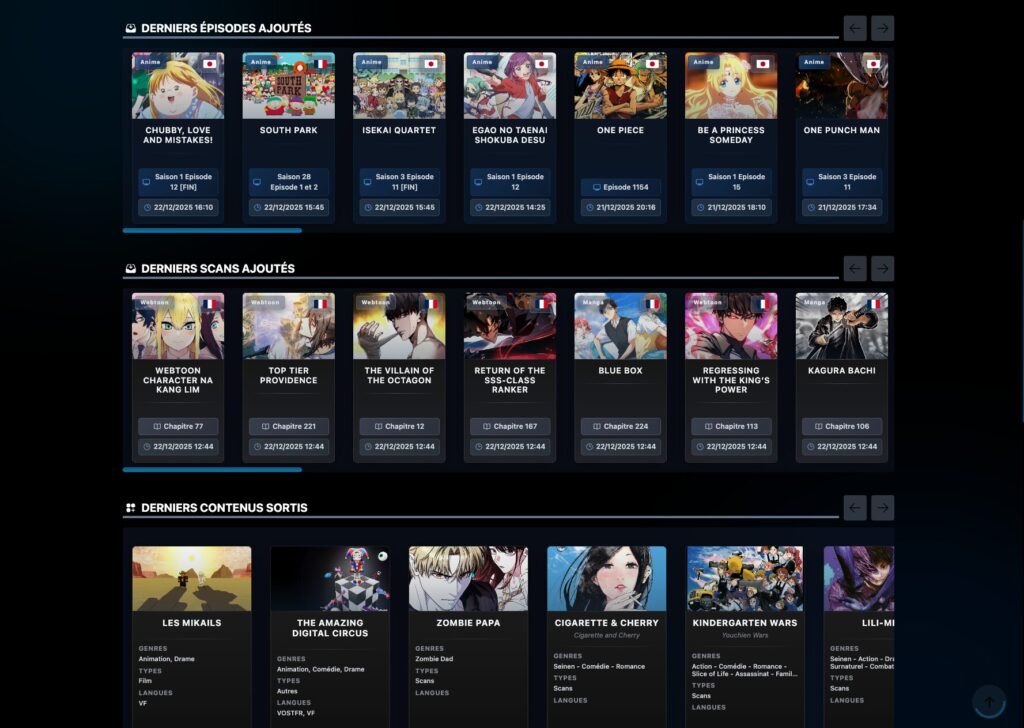Click horizontal scrollbar under scans carousel

pyautogui.click(x=212, y=469)
